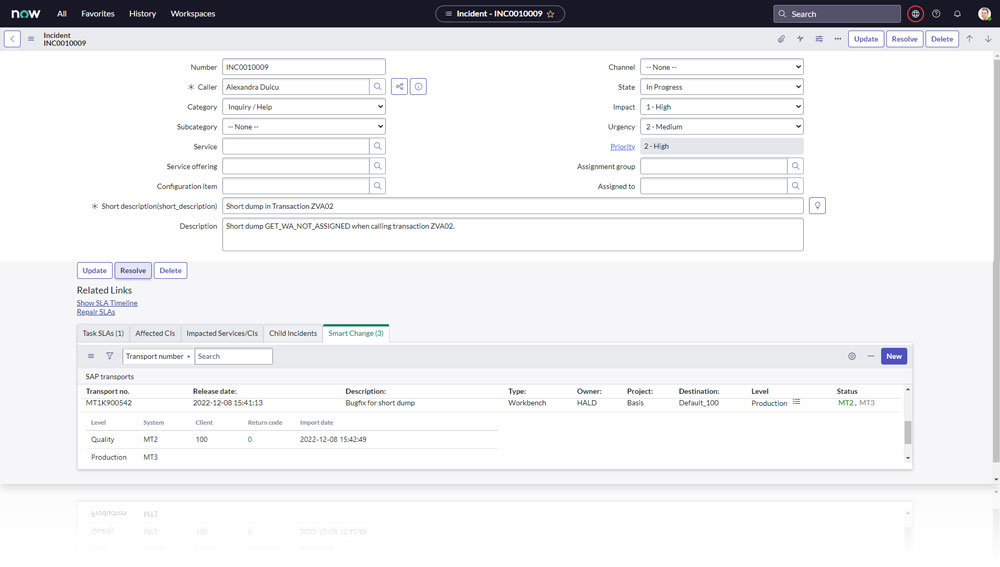Open the gear settings in Smart Change list
Image resolution: width=1000 pixels, height=567 pixels.
[852, 356]
